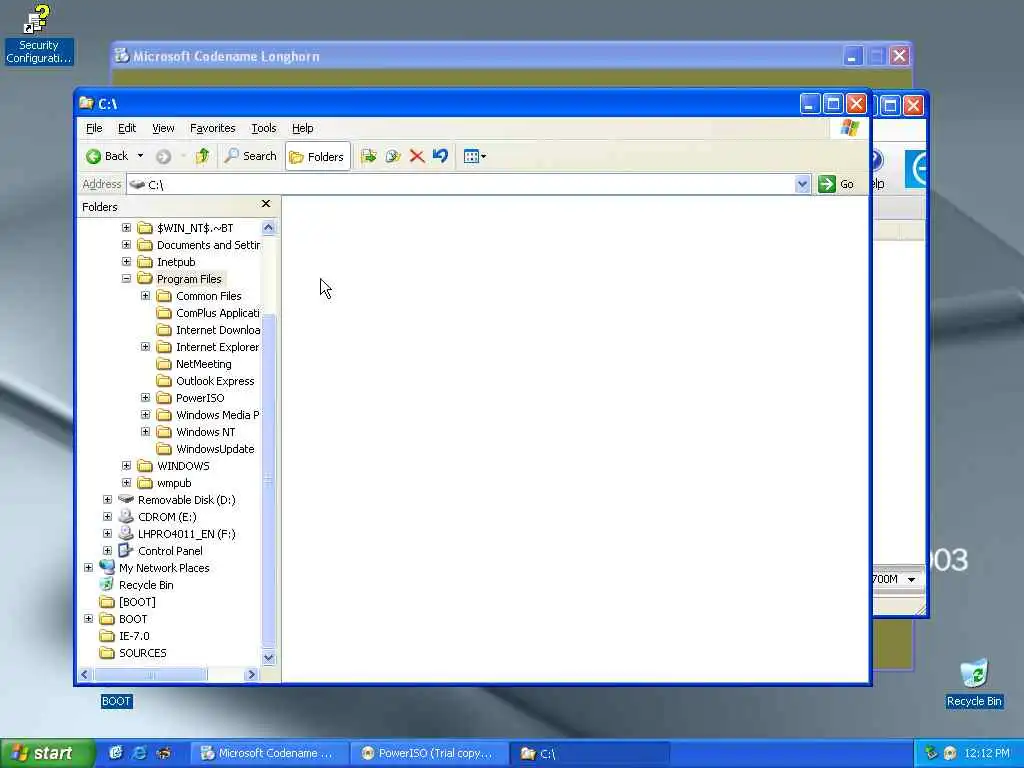The width and height of the screenshot is (1024, 768).
Task: Open the File menu
Action: [94, 128]
